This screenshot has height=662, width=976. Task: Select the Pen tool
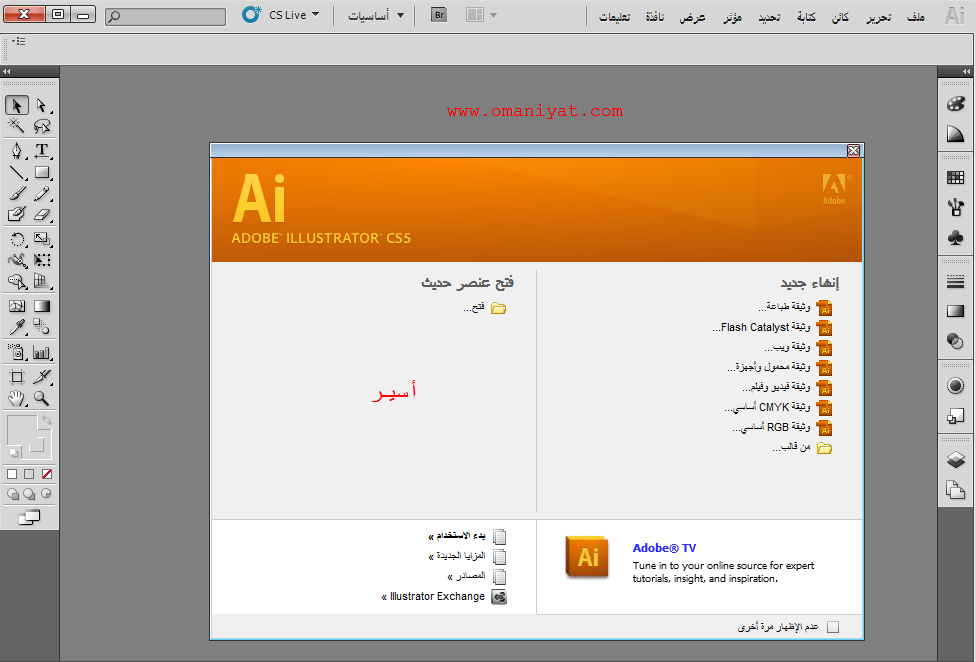click(17, 151)
